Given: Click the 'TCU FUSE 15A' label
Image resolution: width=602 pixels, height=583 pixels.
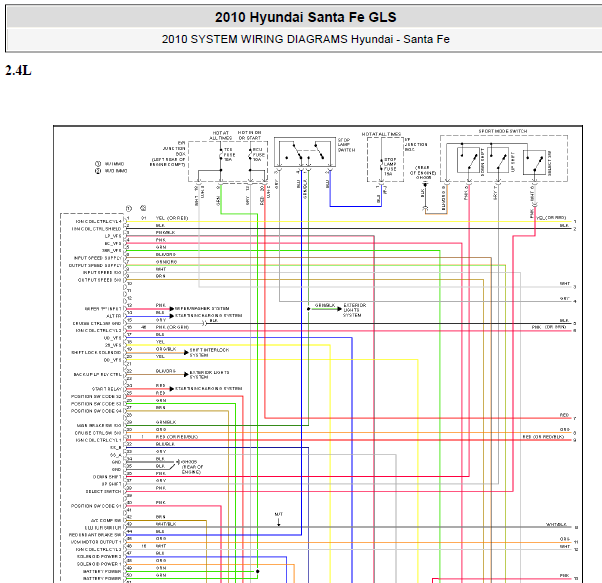Looking at the screenshot, I should [228, 154].
